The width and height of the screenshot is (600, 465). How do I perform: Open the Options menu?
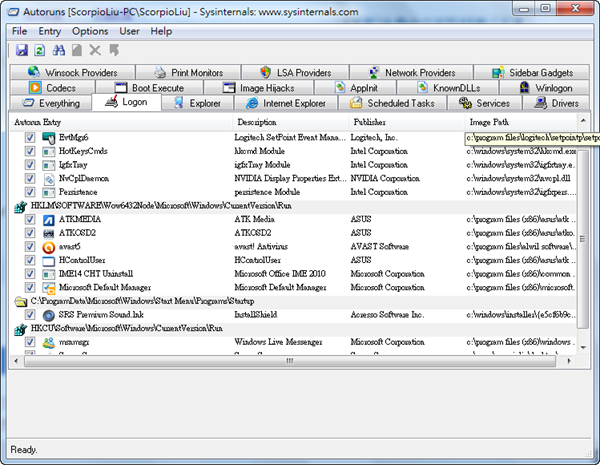click(x=90, y=31)
